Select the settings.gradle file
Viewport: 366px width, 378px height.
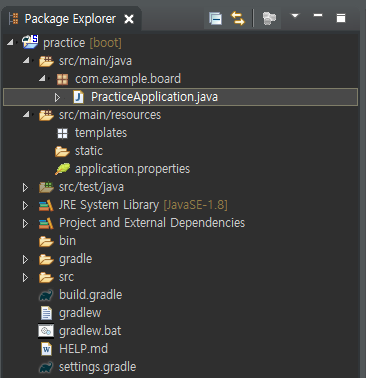pyautogui.click(x=97, y=367)
